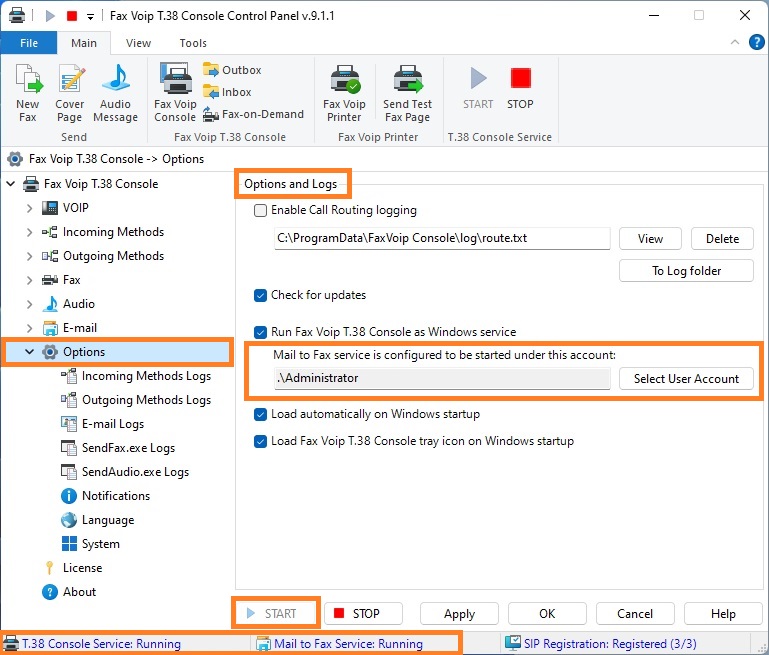
Task: Click the Apply button
Action: click(x=459, y=613)
